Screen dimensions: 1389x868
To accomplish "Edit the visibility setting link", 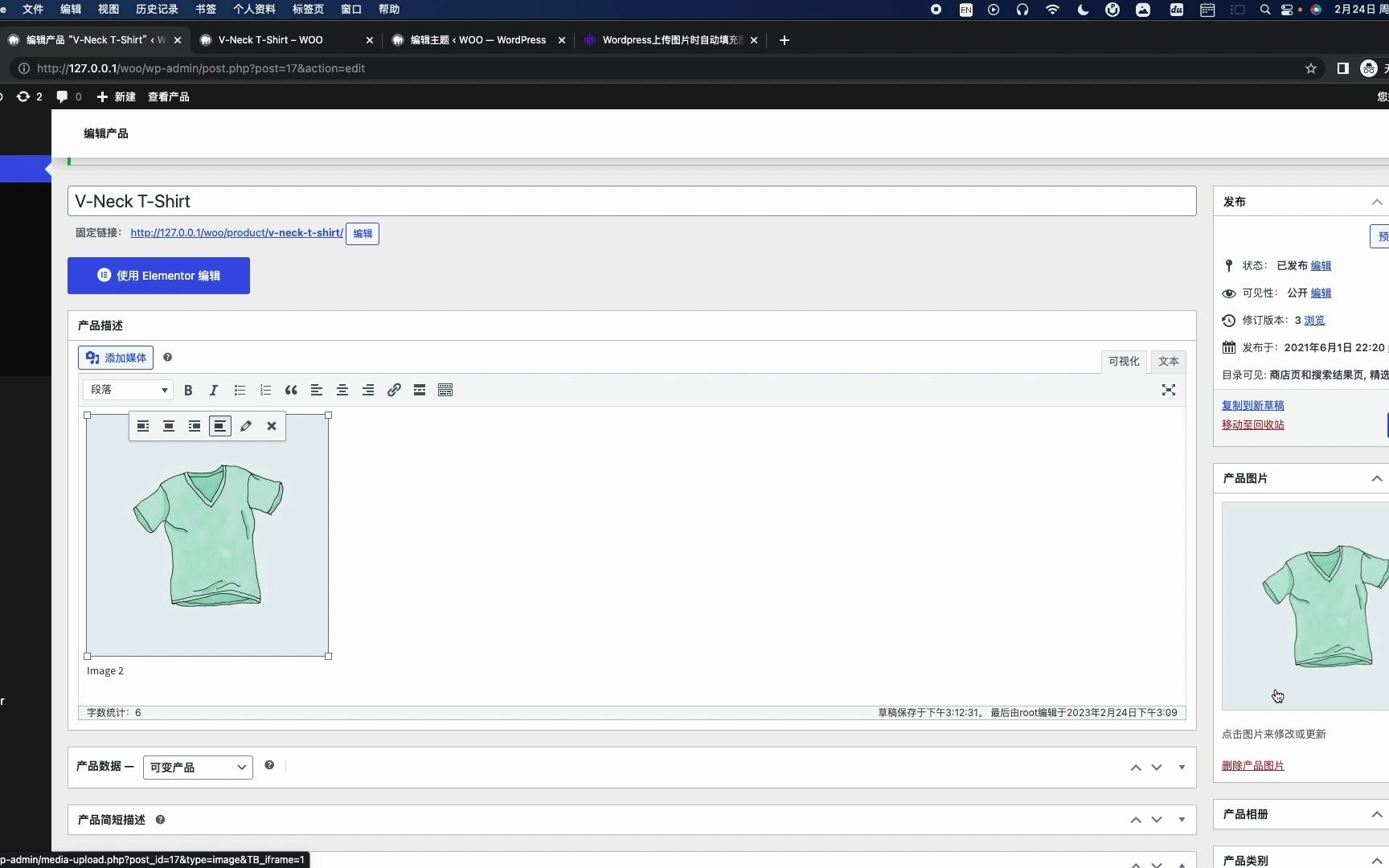I will coord(1321,293).
